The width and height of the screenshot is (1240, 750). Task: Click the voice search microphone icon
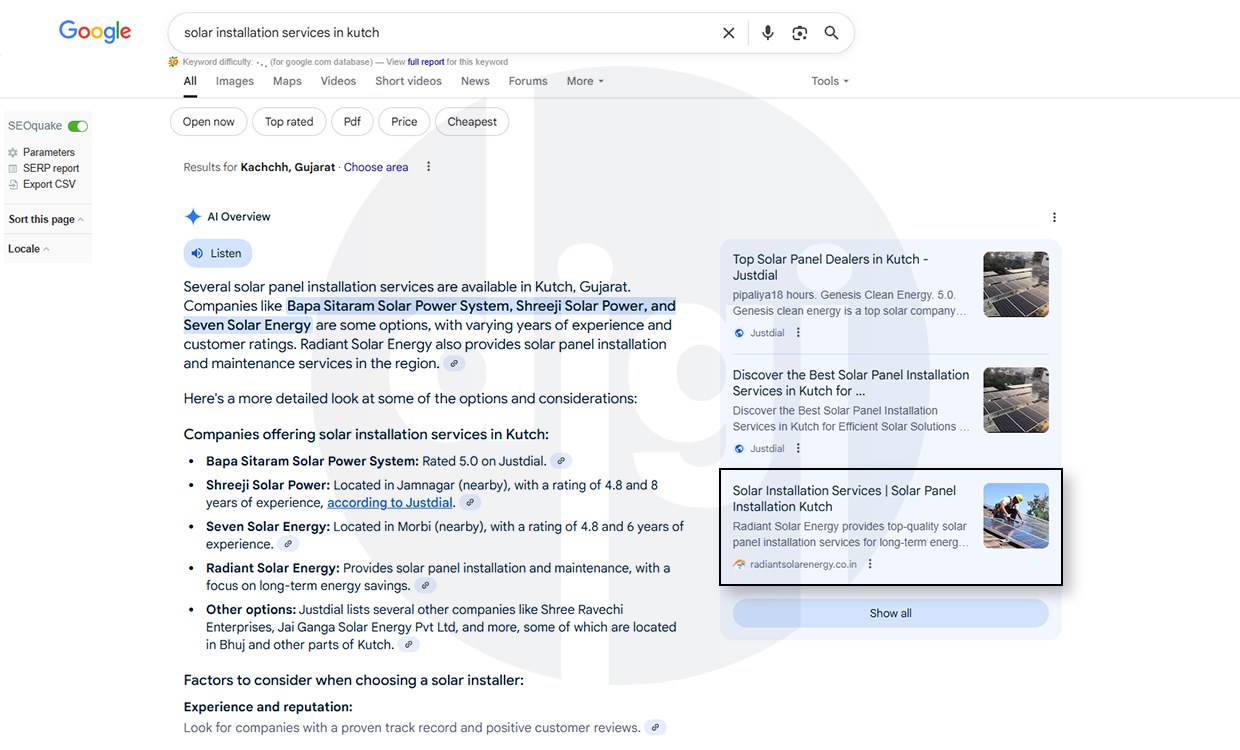click(x=767, y=33)
